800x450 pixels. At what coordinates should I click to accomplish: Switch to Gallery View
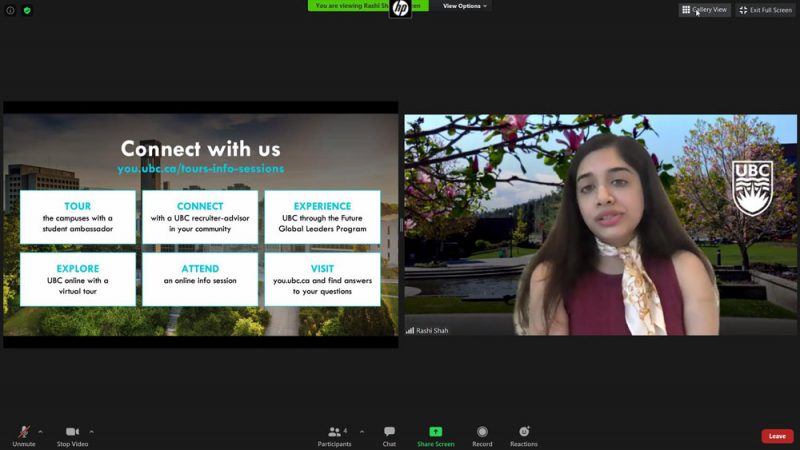[x=705, y=10]
